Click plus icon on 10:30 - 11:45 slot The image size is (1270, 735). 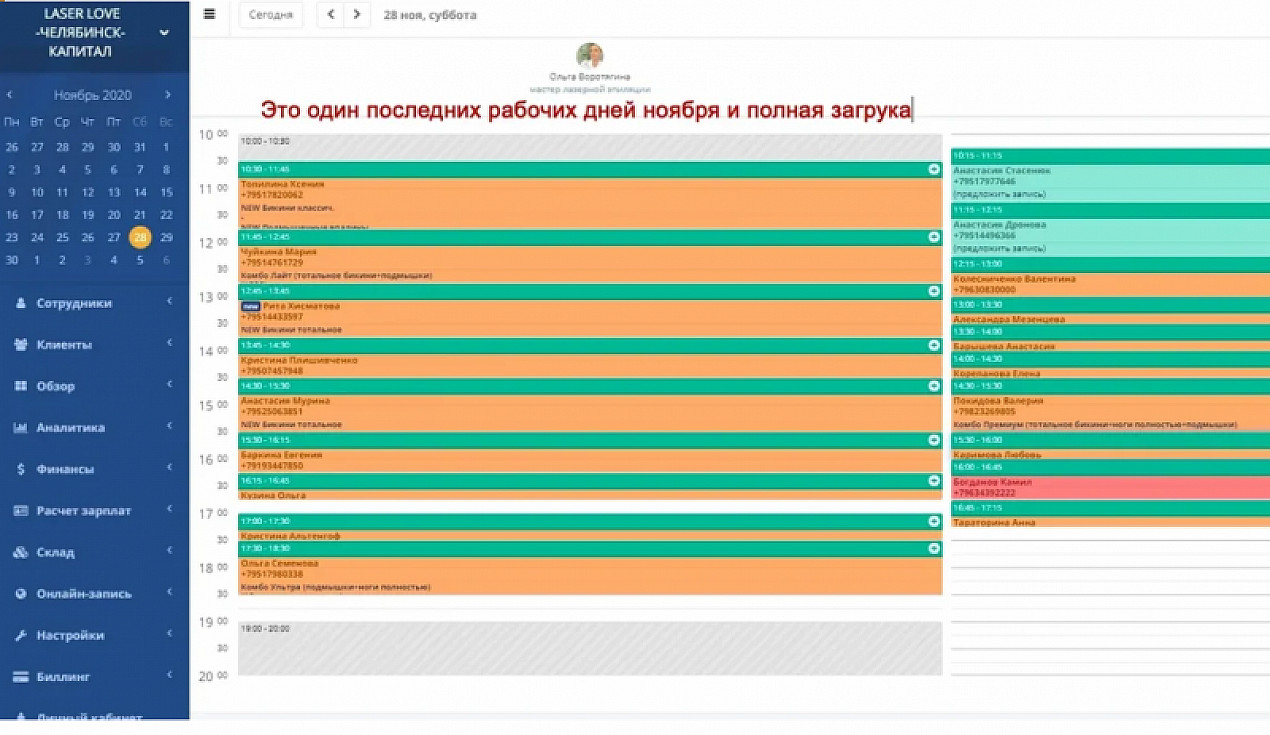pyautogui.click(x=934, y=169)
